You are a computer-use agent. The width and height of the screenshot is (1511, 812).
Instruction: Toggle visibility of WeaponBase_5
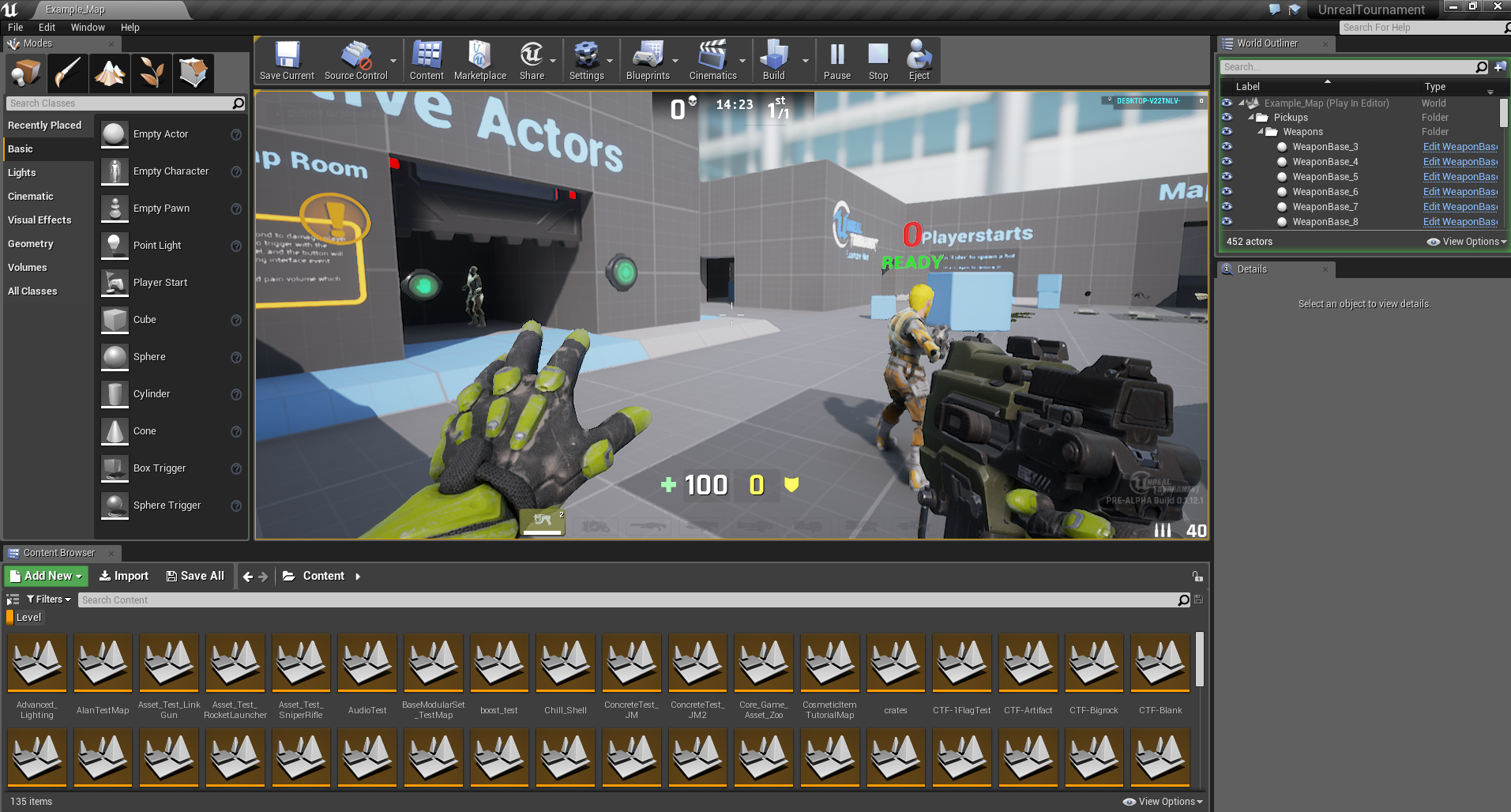[x=1227, y=177]
